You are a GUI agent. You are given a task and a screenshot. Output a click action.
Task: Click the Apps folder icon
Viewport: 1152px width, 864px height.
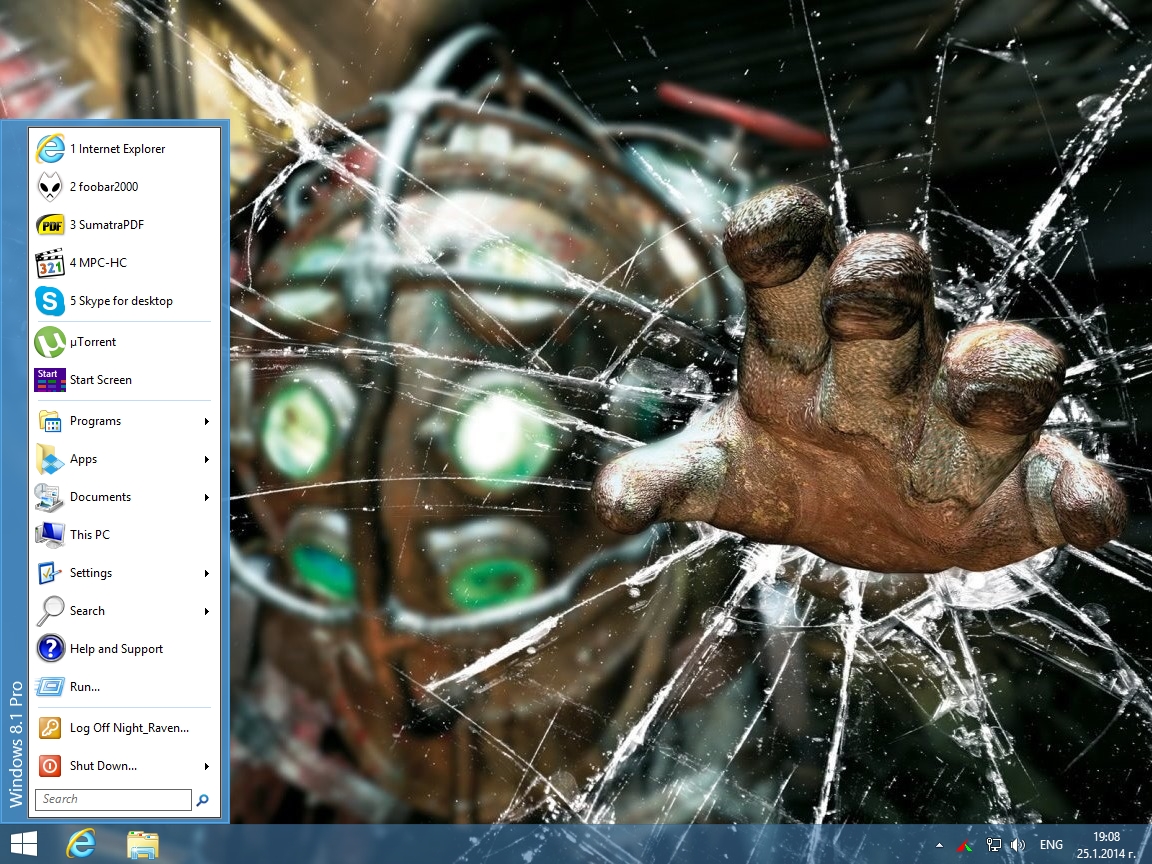[x=50, y=459]
